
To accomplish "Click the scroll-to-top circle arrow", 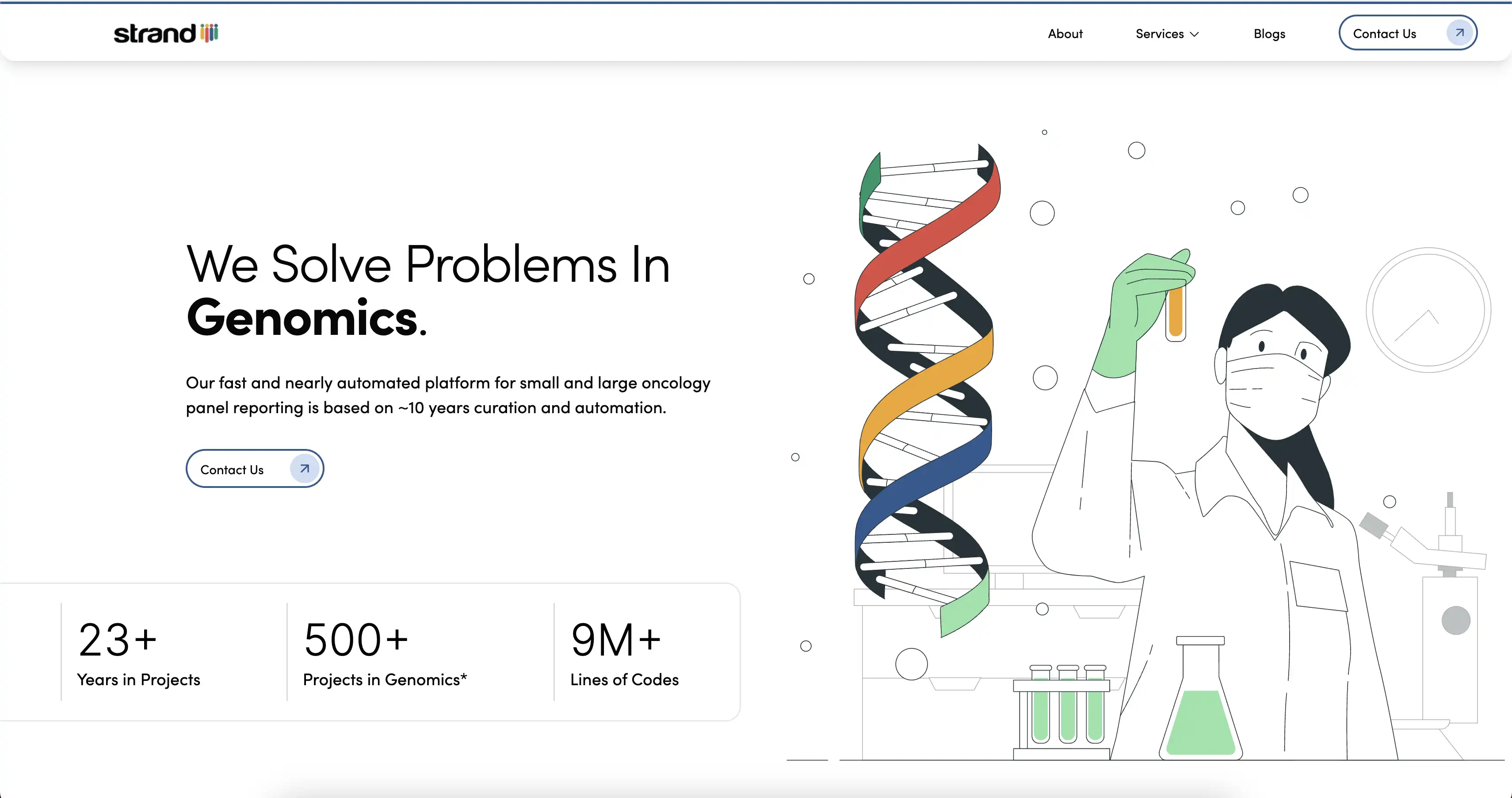I will pyautogui.click(x=1428, y=310).
